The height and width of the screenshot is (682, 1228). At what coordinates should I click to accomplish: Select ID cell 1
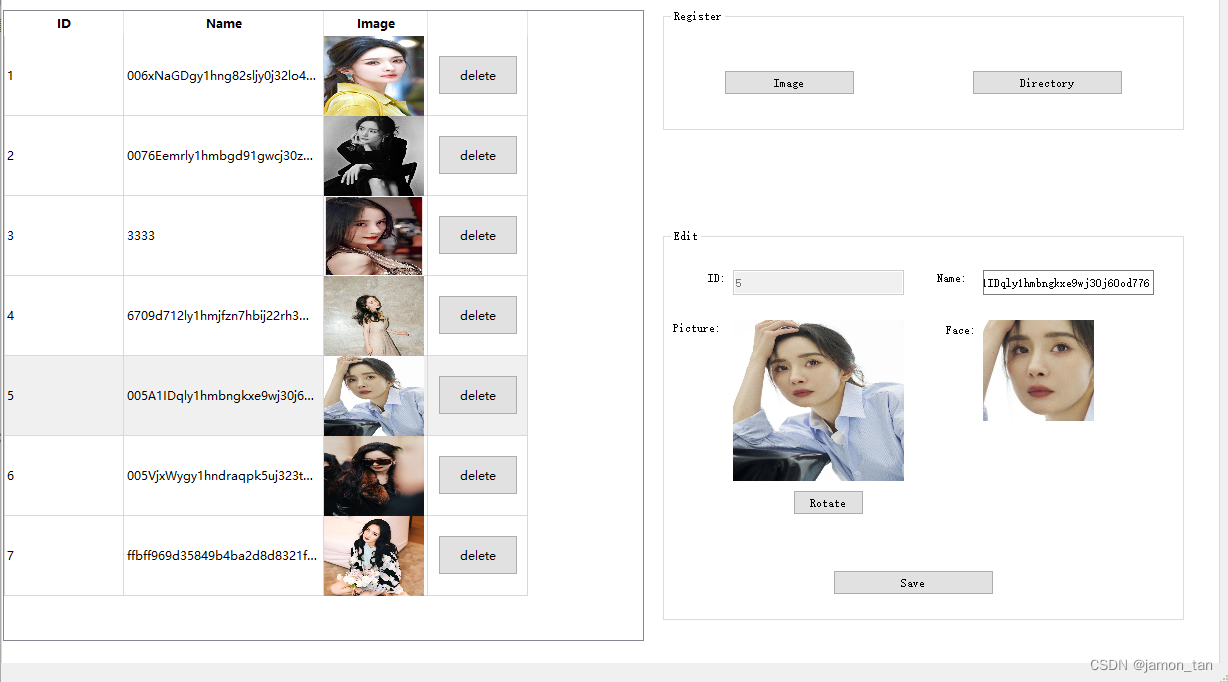click(64, 75)
